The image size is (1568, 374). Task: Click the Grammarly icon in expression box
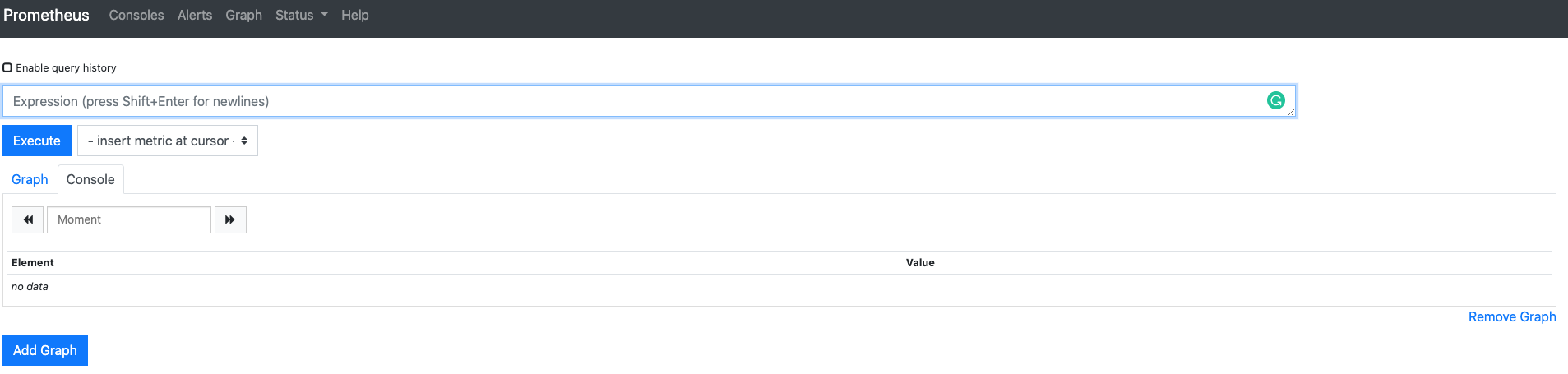[1275, 100]
